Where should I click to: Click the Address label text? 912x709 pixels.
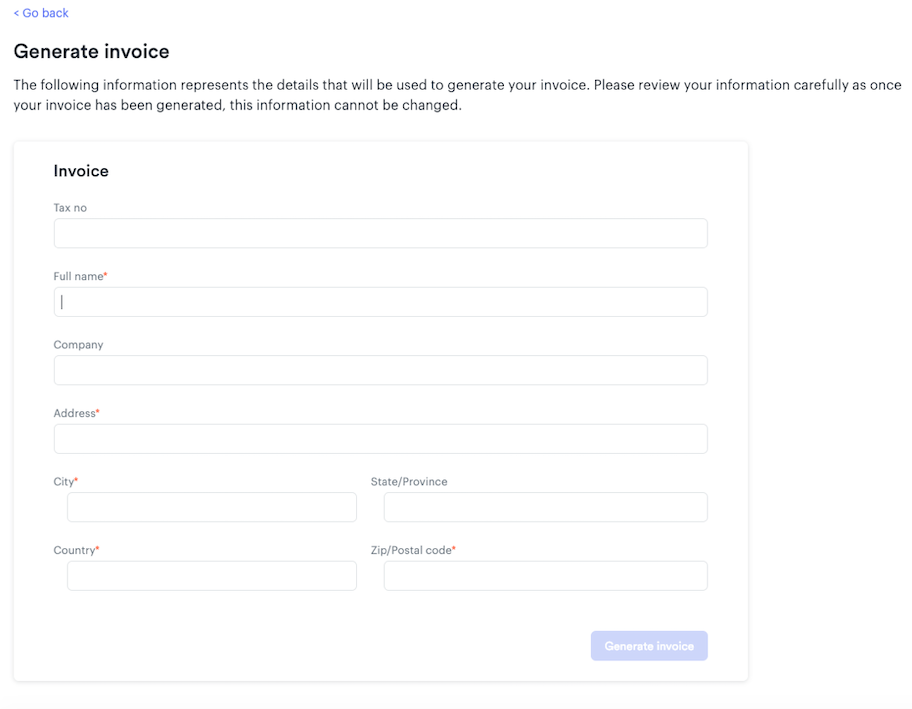(76, 413)
